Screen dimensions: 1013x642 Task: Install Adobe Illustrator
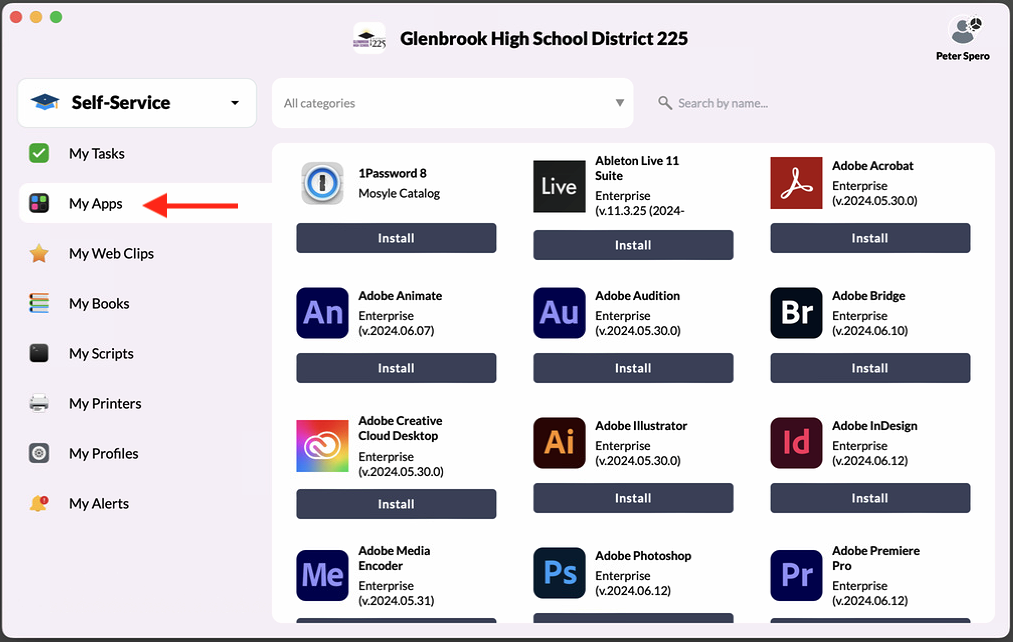(x=633, y=498)
